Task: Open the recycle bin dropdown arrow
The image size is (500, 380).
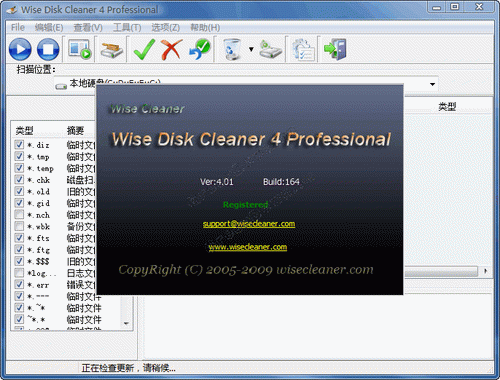Action: tap(251, 49)
